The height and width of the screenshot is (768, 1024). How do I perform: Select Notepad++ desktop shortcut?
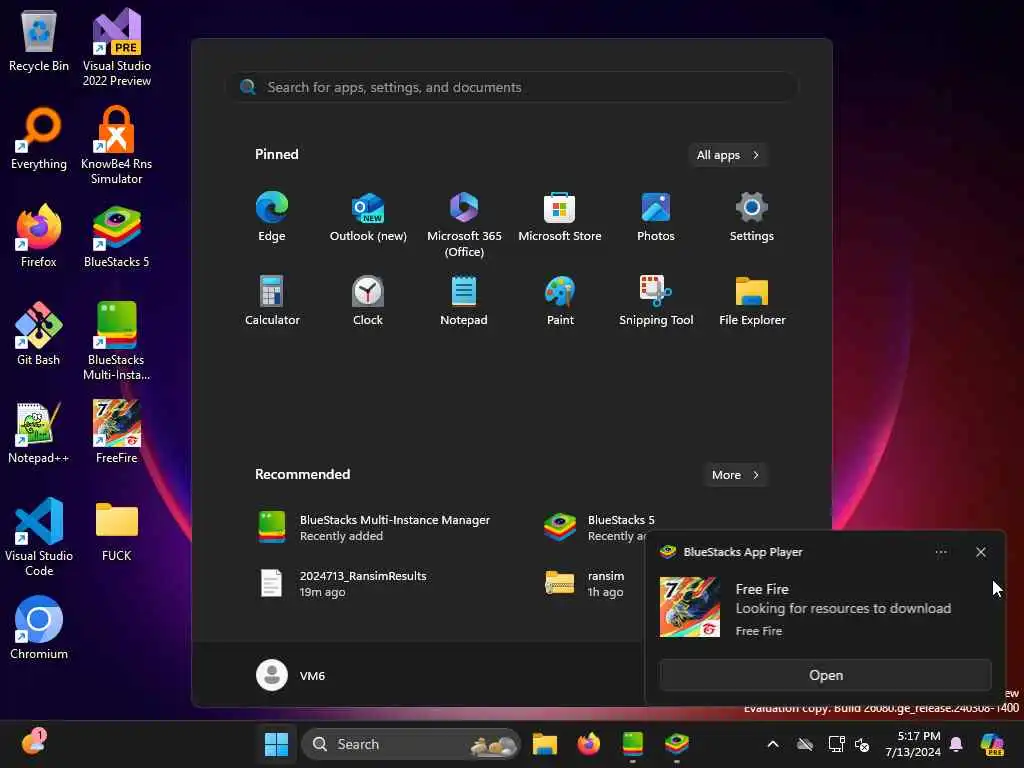pos(39,432)
